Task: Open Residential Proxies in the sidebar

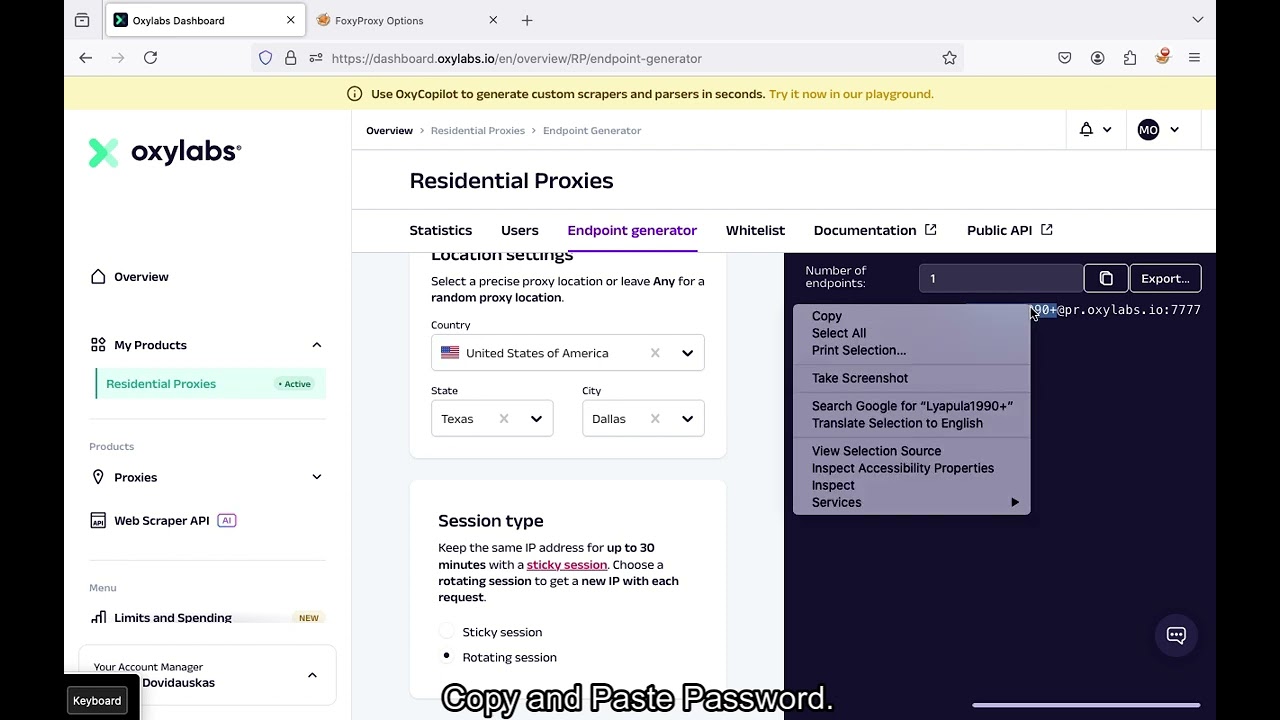Action: coord(211,384)
